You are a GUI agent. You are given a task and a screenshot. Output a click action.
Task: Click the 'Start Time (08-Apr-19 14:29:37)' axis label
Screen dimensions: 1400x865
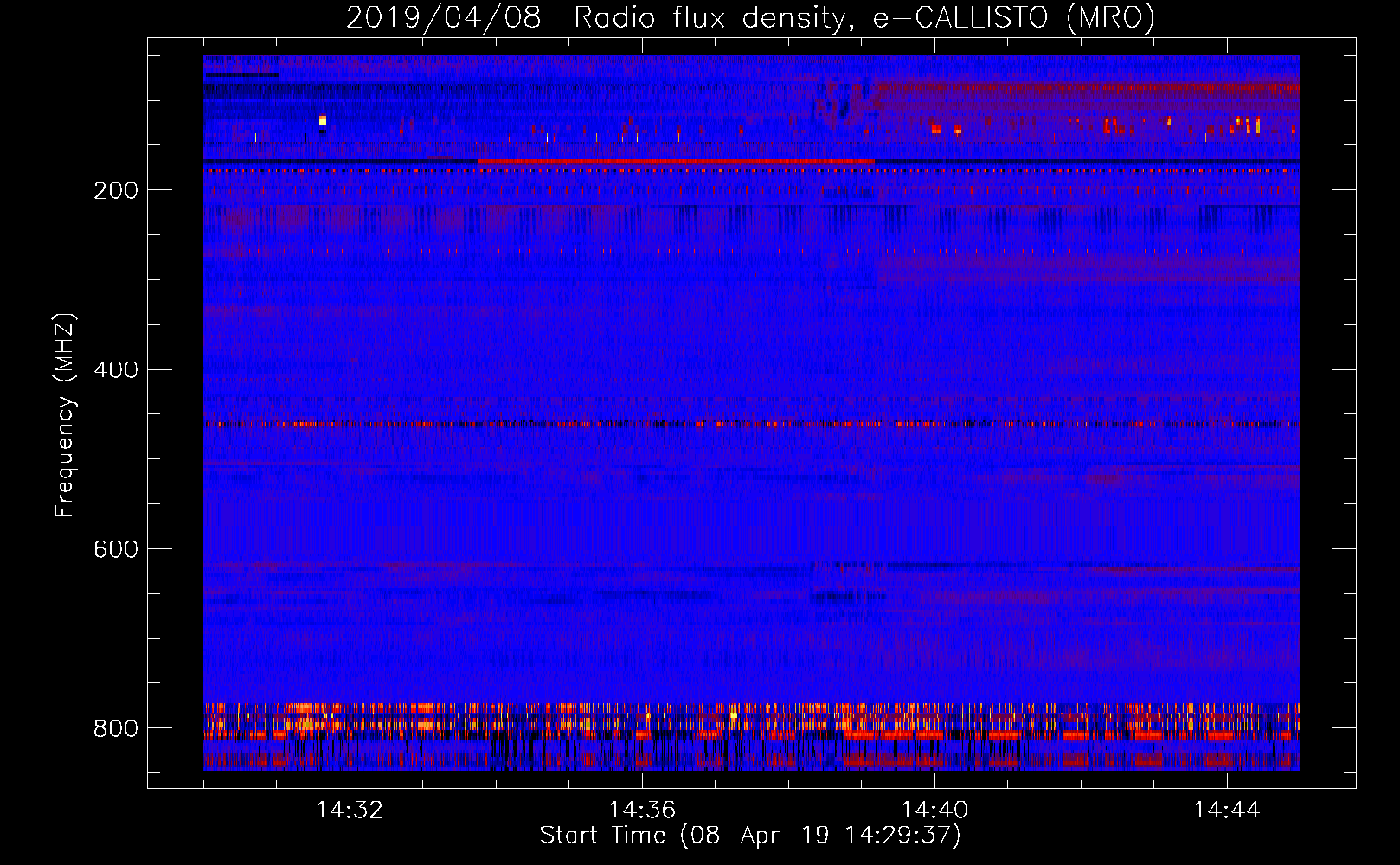[x=750, y=836]
